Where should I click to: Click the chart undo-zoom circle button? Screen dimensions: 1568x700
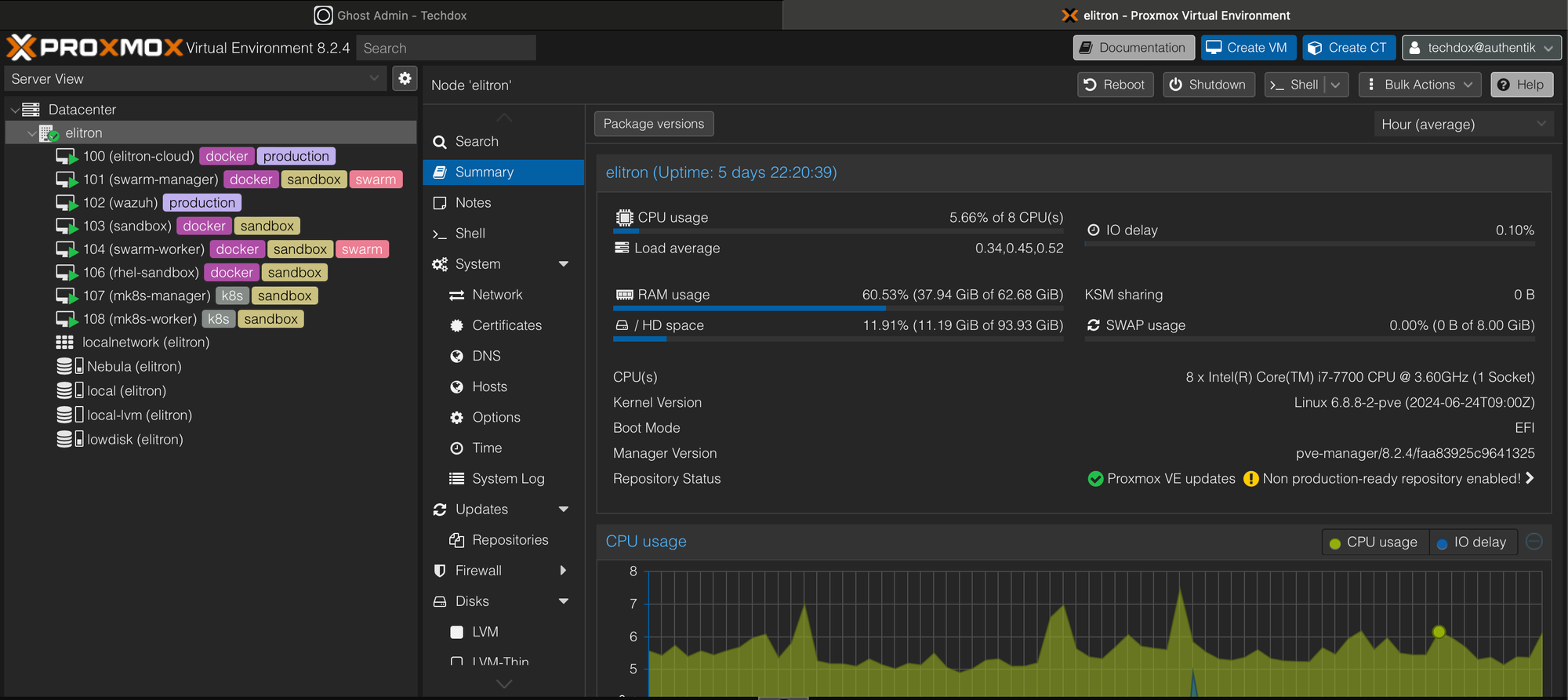point(1534,542)
